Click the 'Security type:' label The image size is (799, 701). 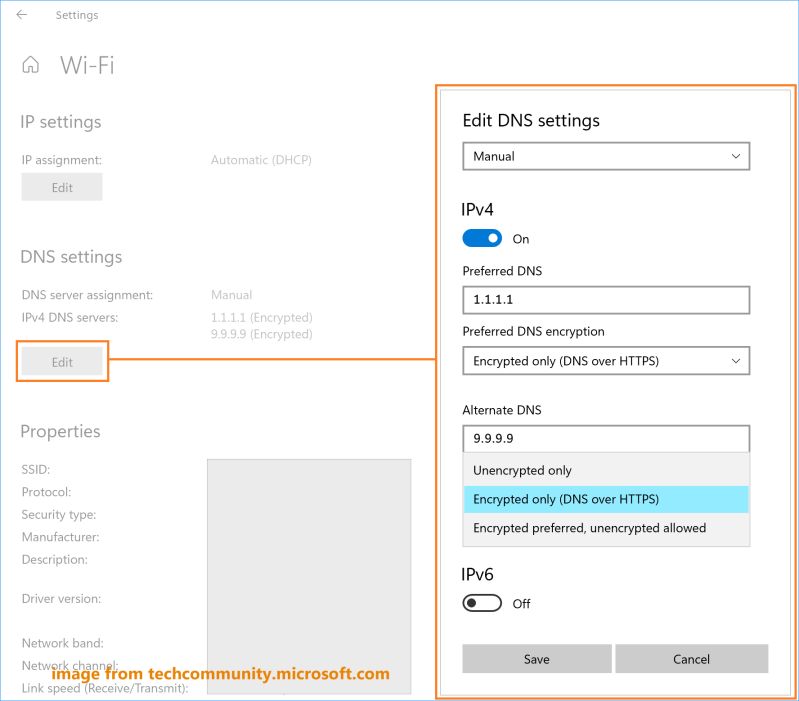click(x=59, y=515)
